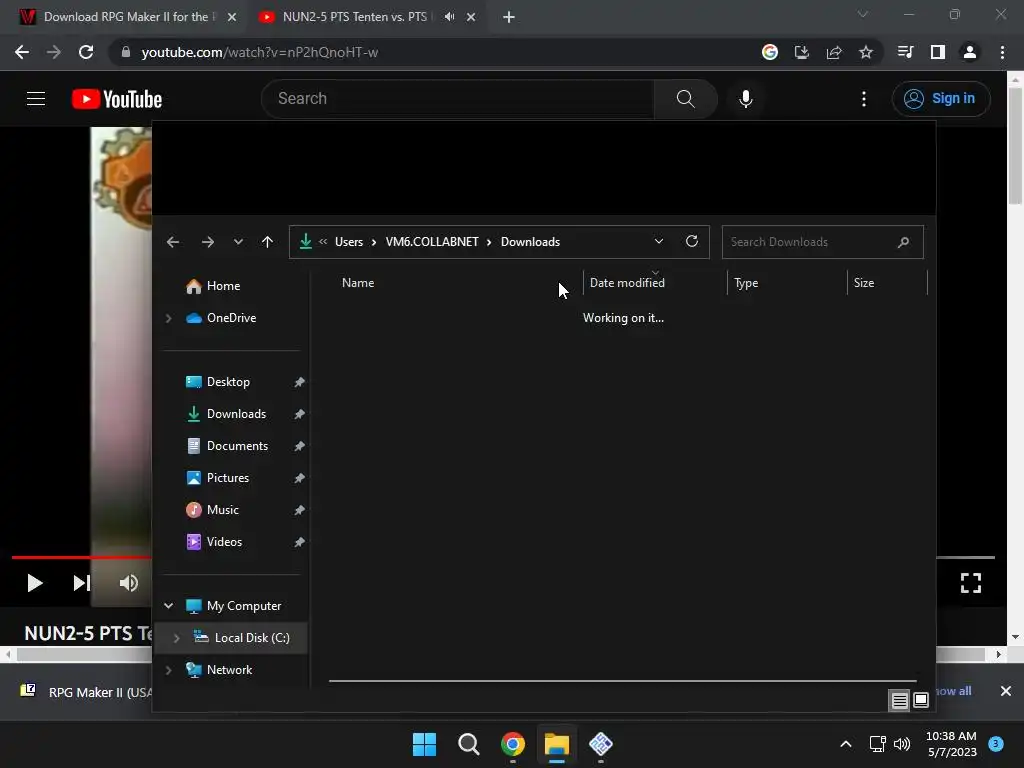Click the YouTube logo
1024x768 pixels.
coord(117,99)
